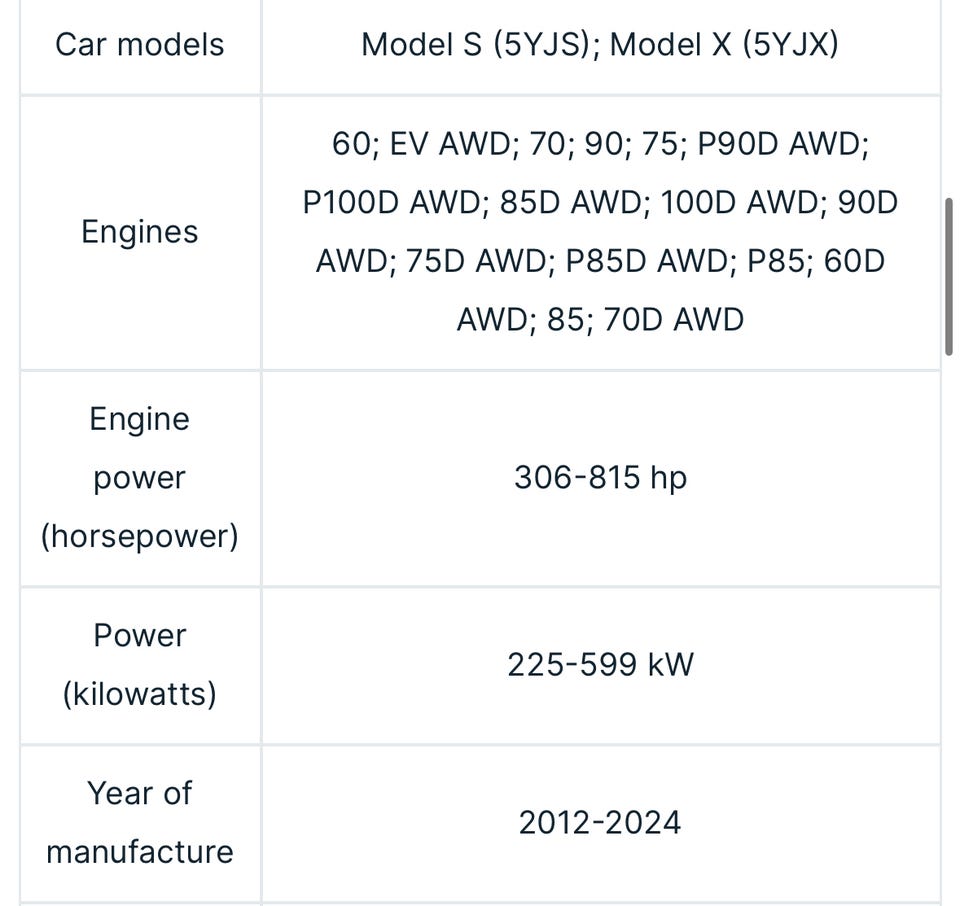The width and height of the screenshot is (960, 906).
Task: Click the "Engines" row label
Action: tap(140, 232)
